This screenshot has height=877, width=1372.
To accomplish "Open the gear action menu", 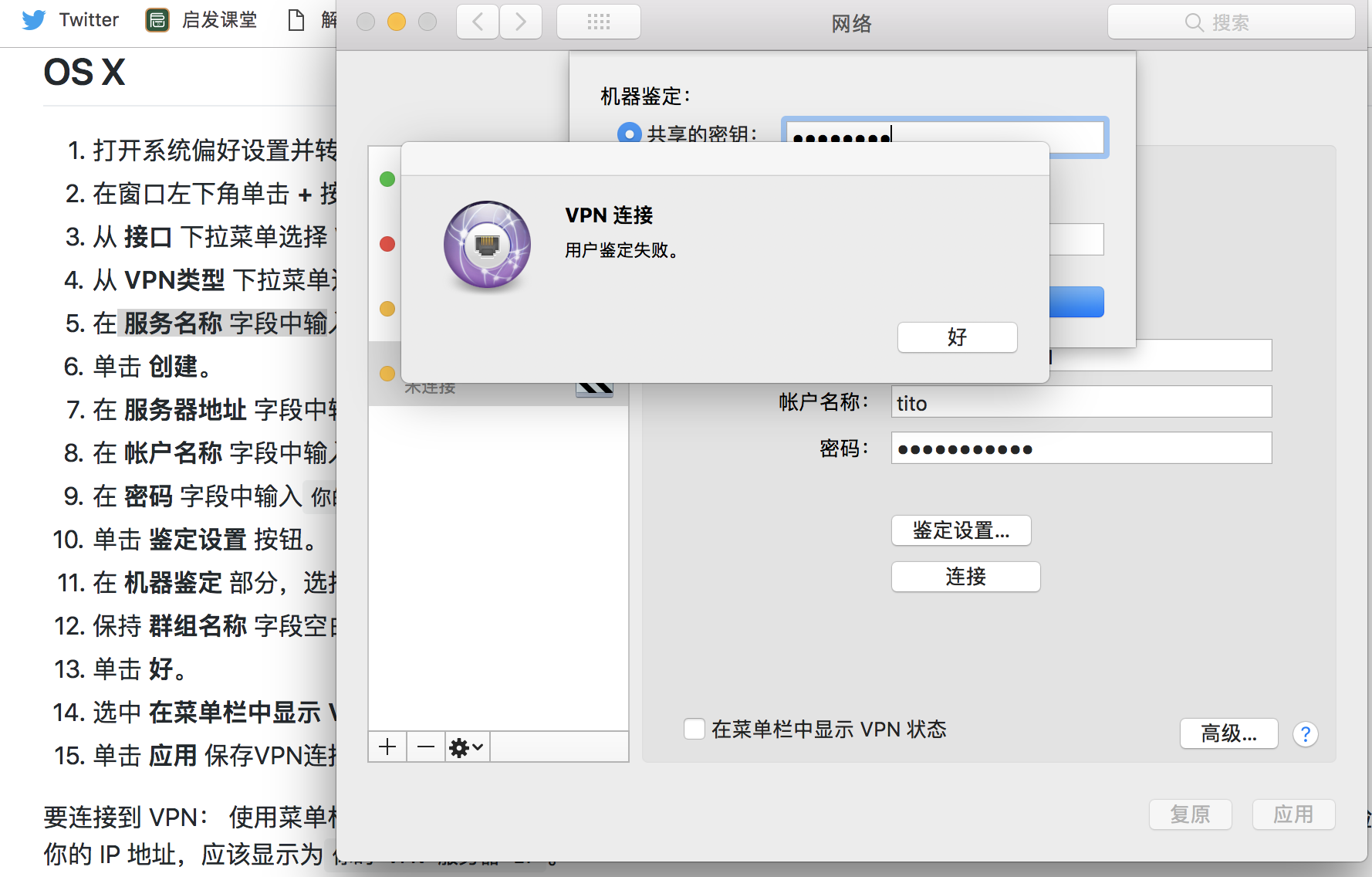I will point(467,747).
